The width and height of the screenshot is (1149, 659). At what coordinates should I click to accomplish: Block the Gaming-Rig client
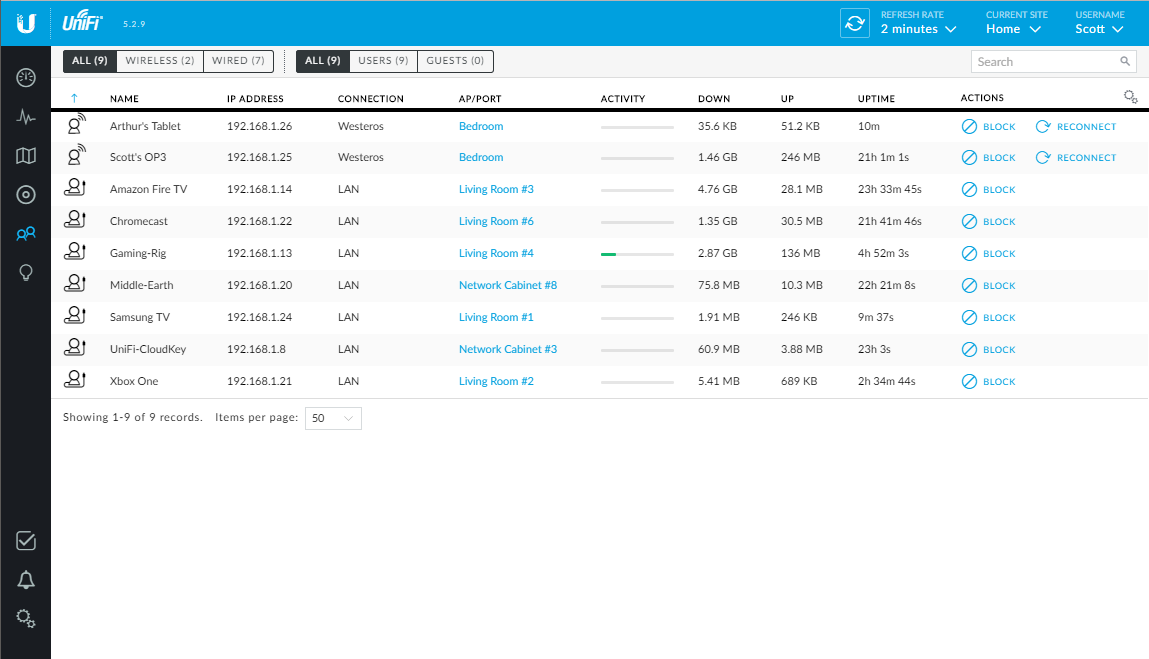[x=989, y=254]
